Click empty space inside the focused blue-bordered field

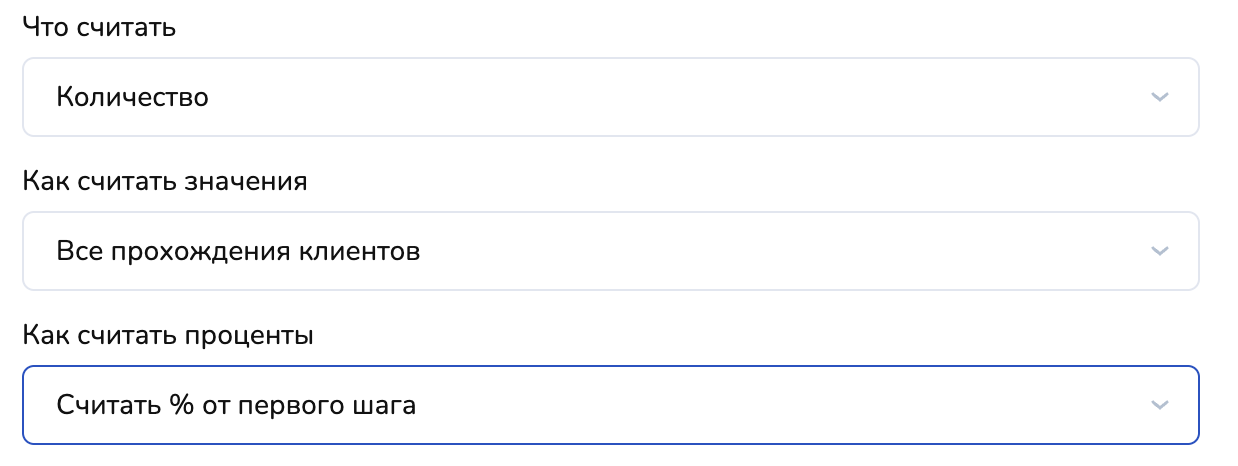point(750,405)
